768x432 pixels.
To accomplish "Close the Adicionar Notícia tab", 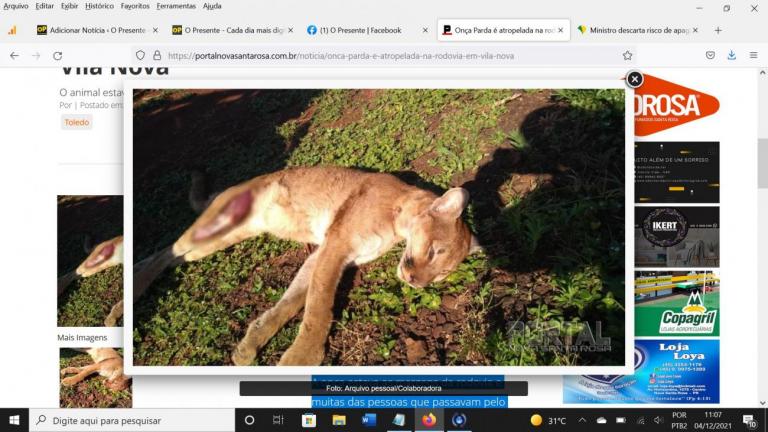I will [x=155, y=30].
